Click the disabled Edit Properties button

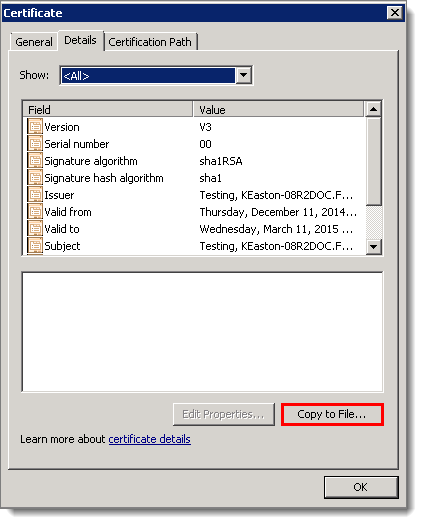224,414
